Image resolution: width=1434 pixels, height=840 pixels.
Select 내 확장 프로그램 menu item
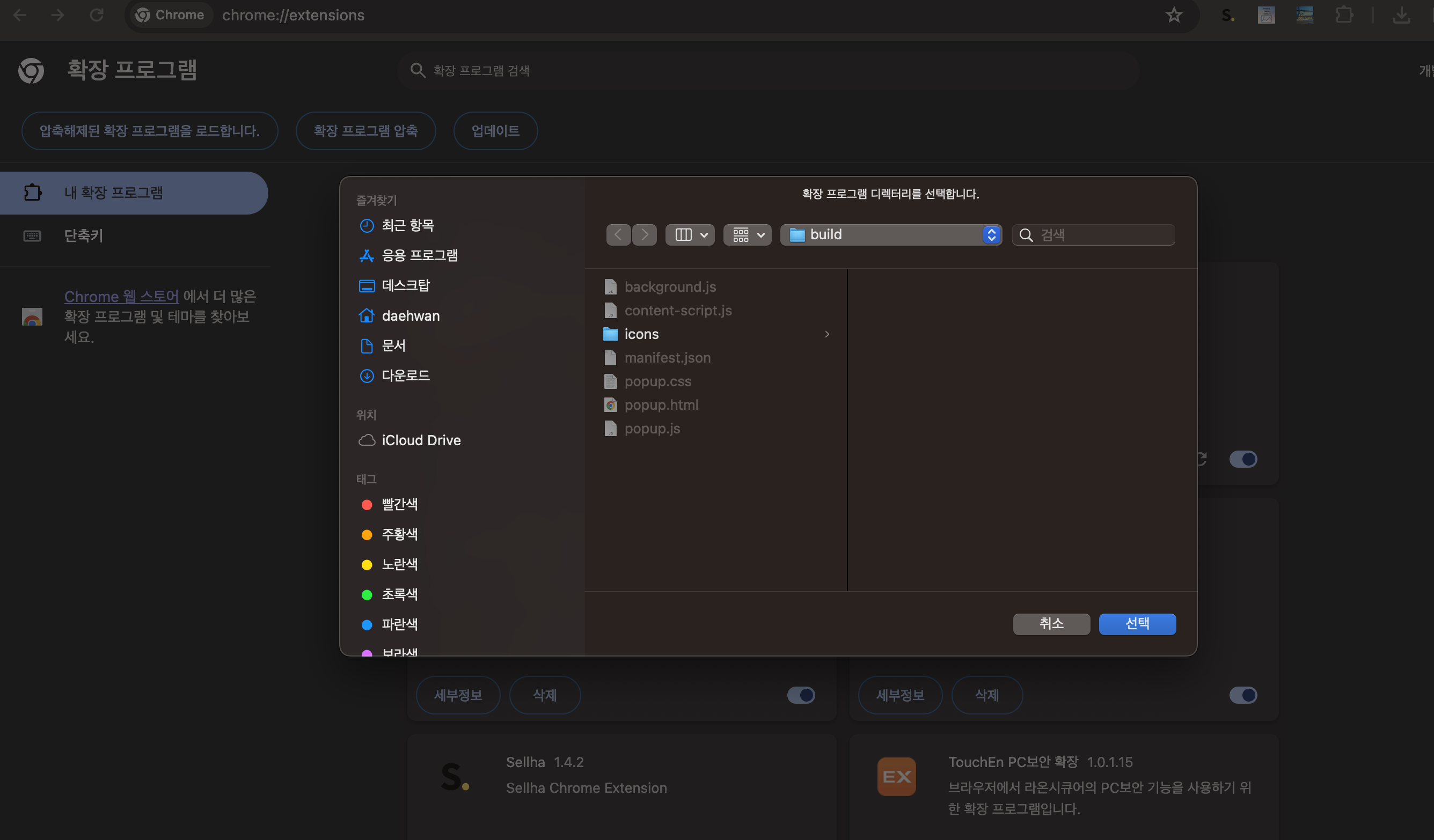click(x=113, y=193)
